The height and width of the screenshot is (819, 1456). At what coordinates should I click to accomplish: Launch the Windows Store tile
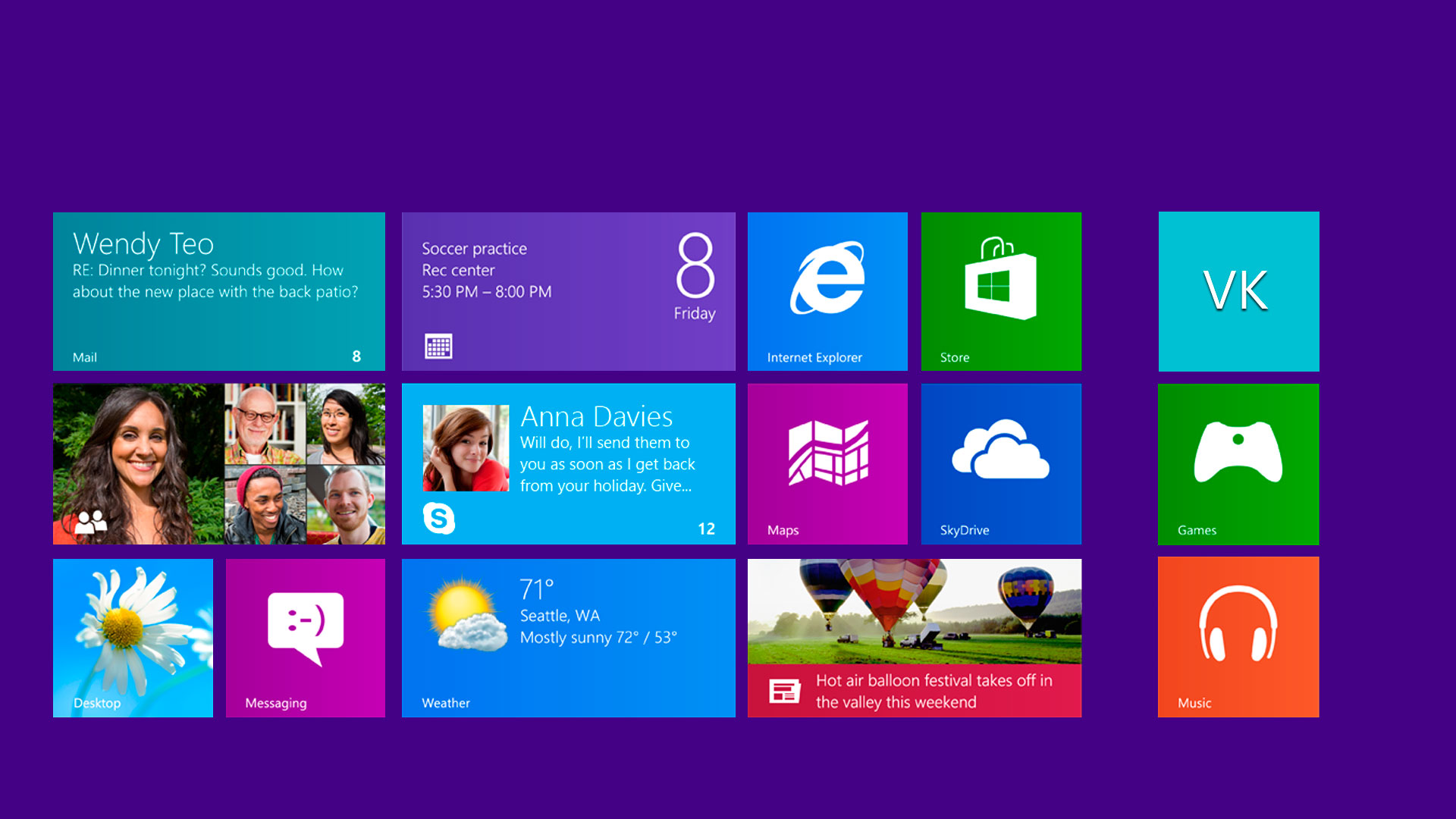[x=1001, y=291]
